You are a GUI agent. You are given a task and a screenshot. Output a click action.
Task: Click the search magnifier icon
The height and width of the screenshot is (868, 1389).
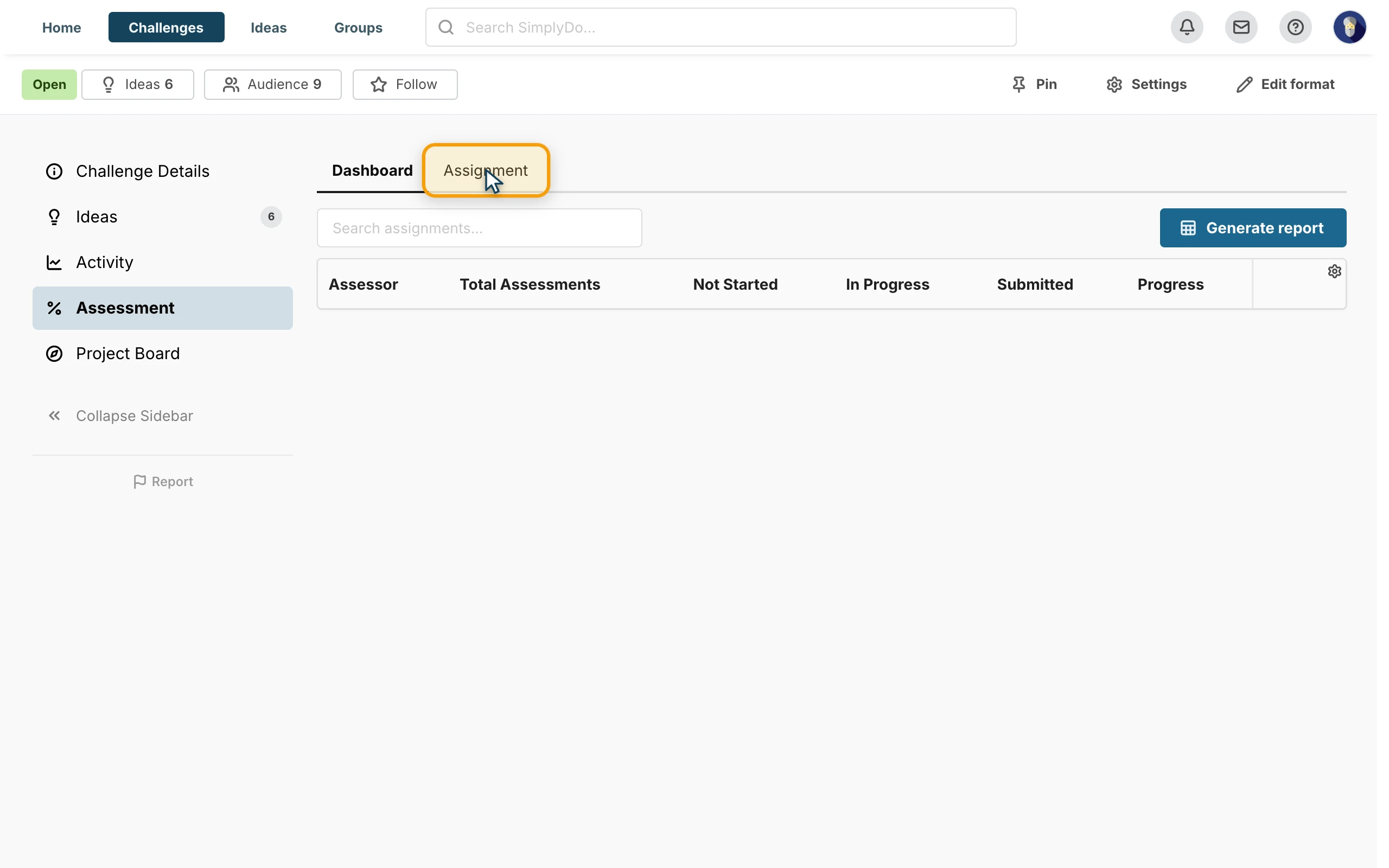click(x=446, y=27)
